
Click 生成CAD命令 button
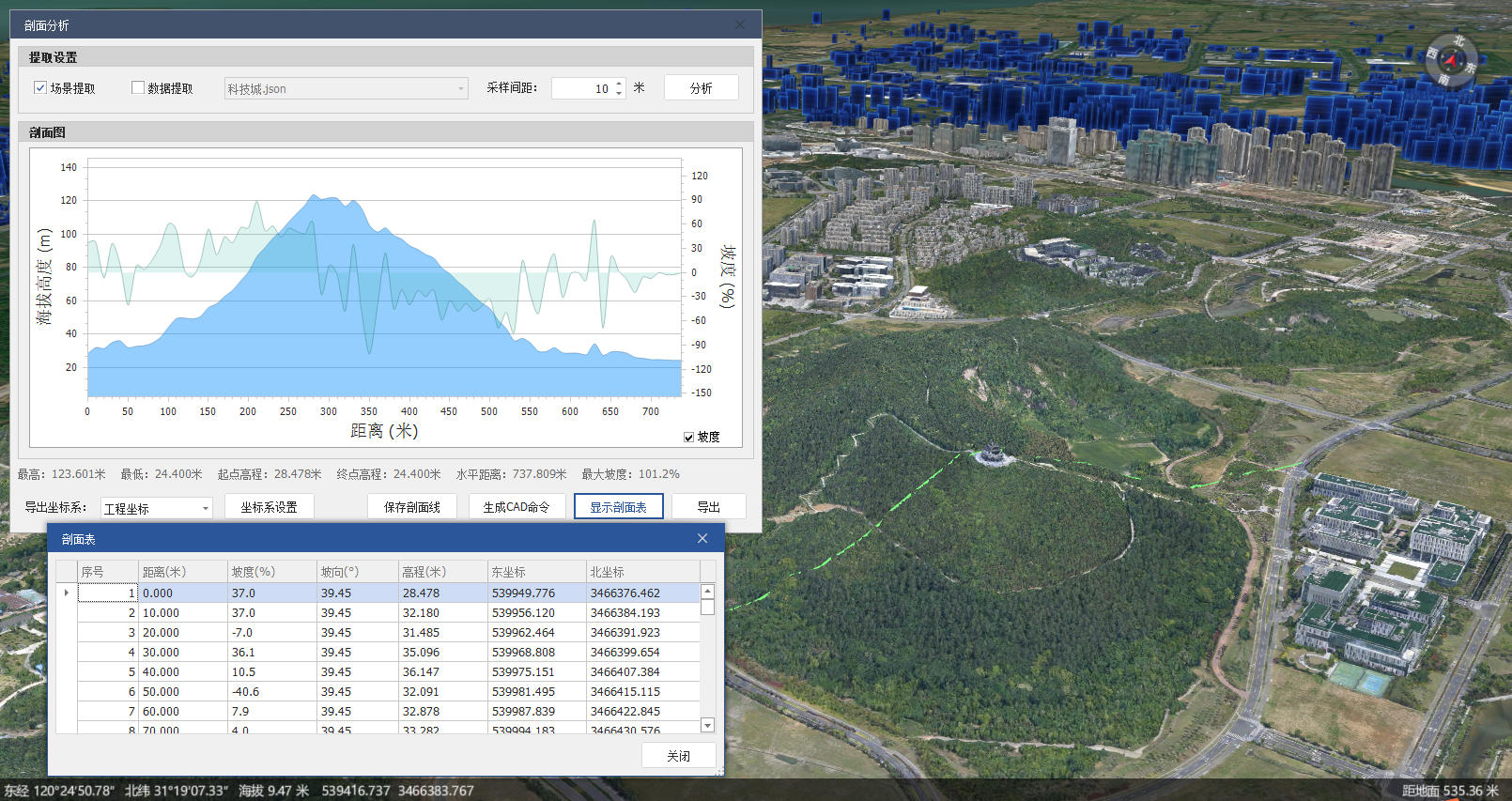click(x=517, y=507)
